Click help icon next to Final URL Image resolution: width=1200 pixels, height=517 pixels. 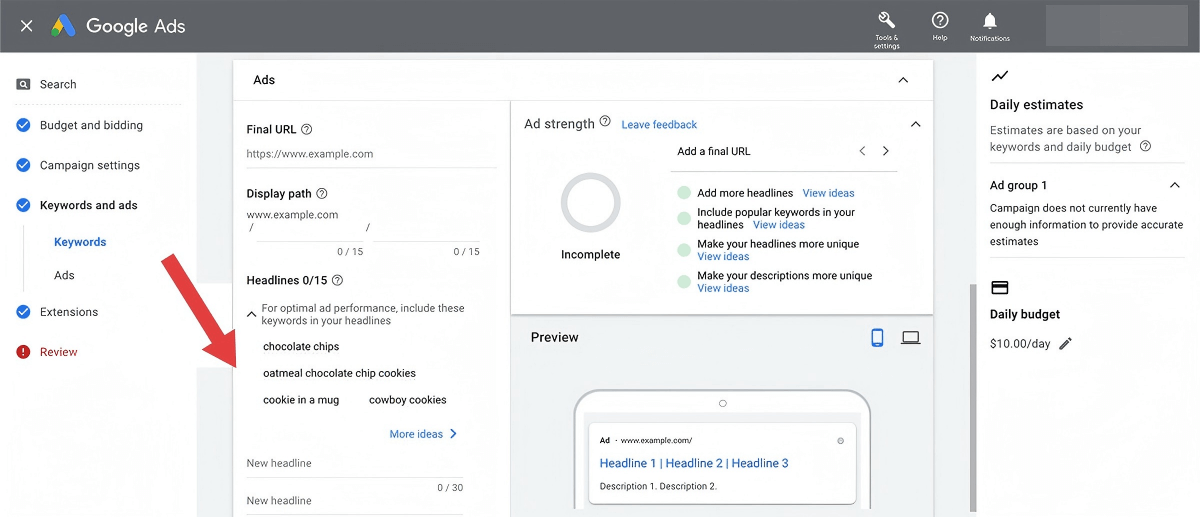307,129
